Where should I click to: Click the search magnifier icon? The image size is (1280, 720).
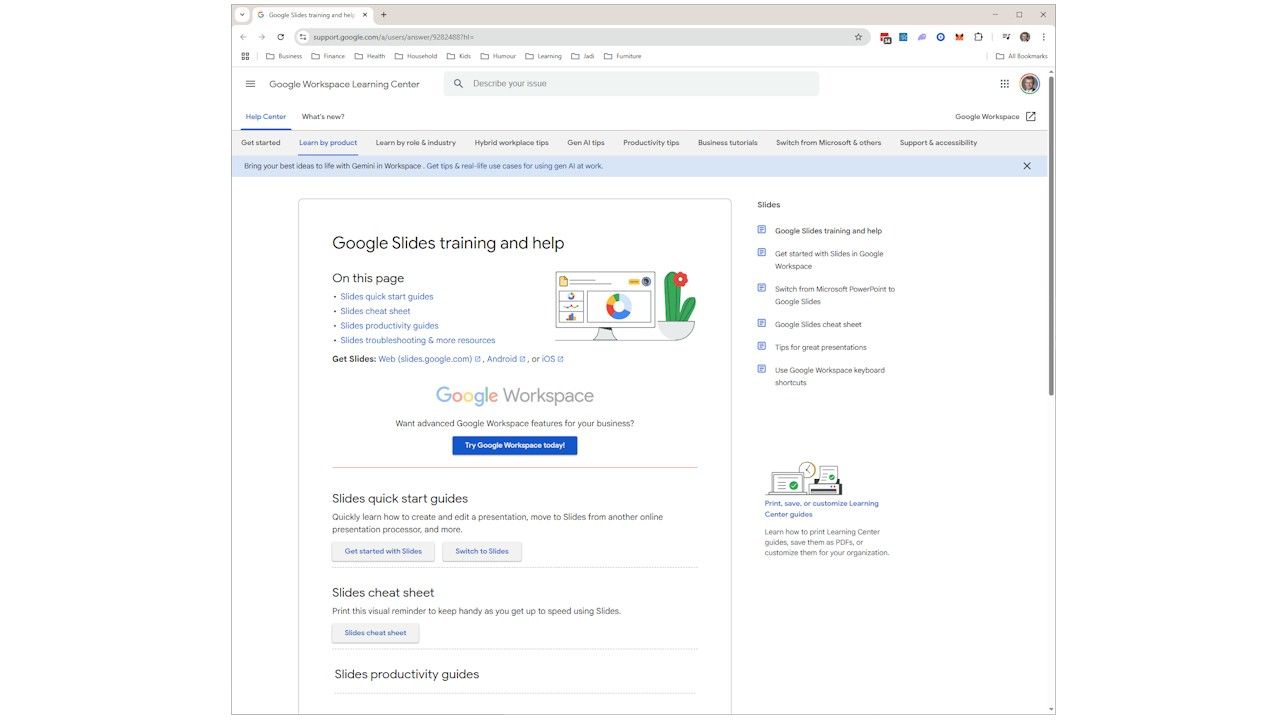click(x=458, y=84)
